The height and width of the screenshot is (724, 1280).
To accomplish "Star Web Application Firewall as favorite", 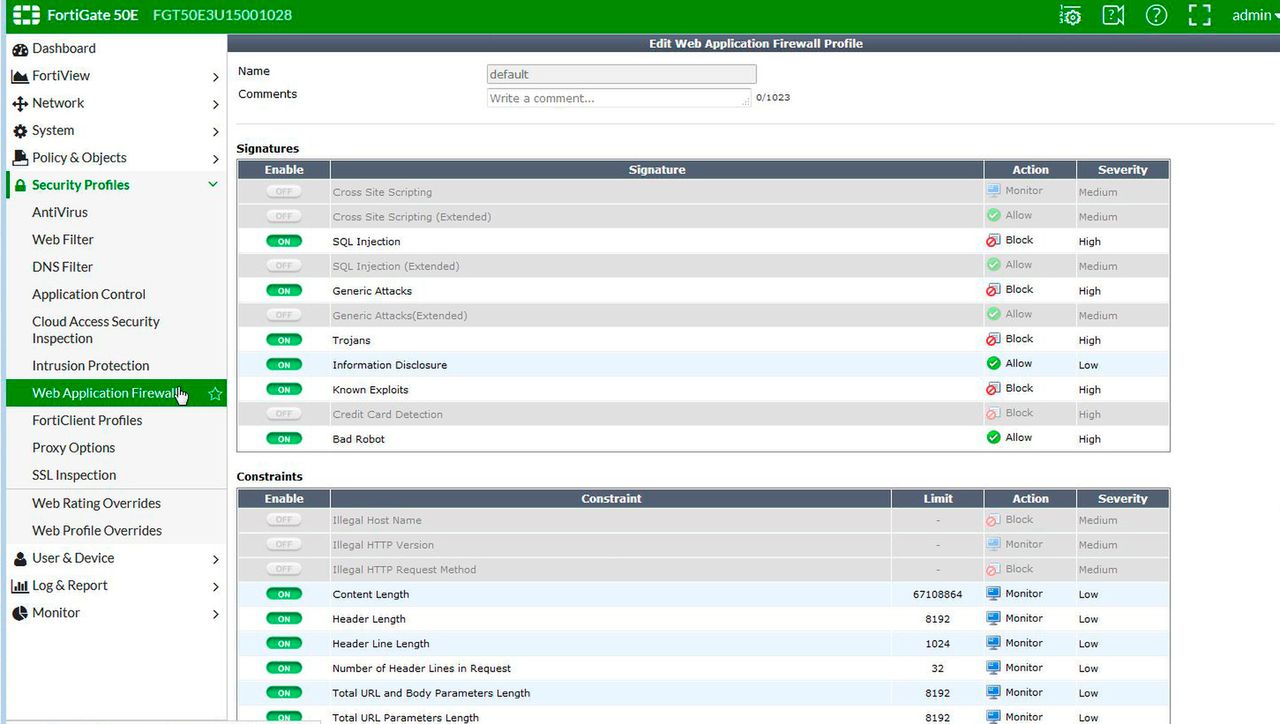I will pyautogui.click(x=214, y=394).
